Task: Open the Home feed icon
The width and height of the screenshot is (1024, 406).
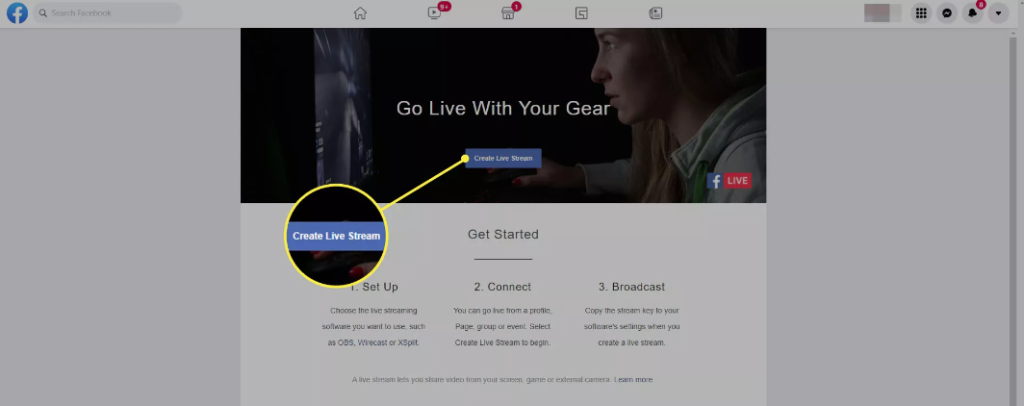Action: coord(360,13)
